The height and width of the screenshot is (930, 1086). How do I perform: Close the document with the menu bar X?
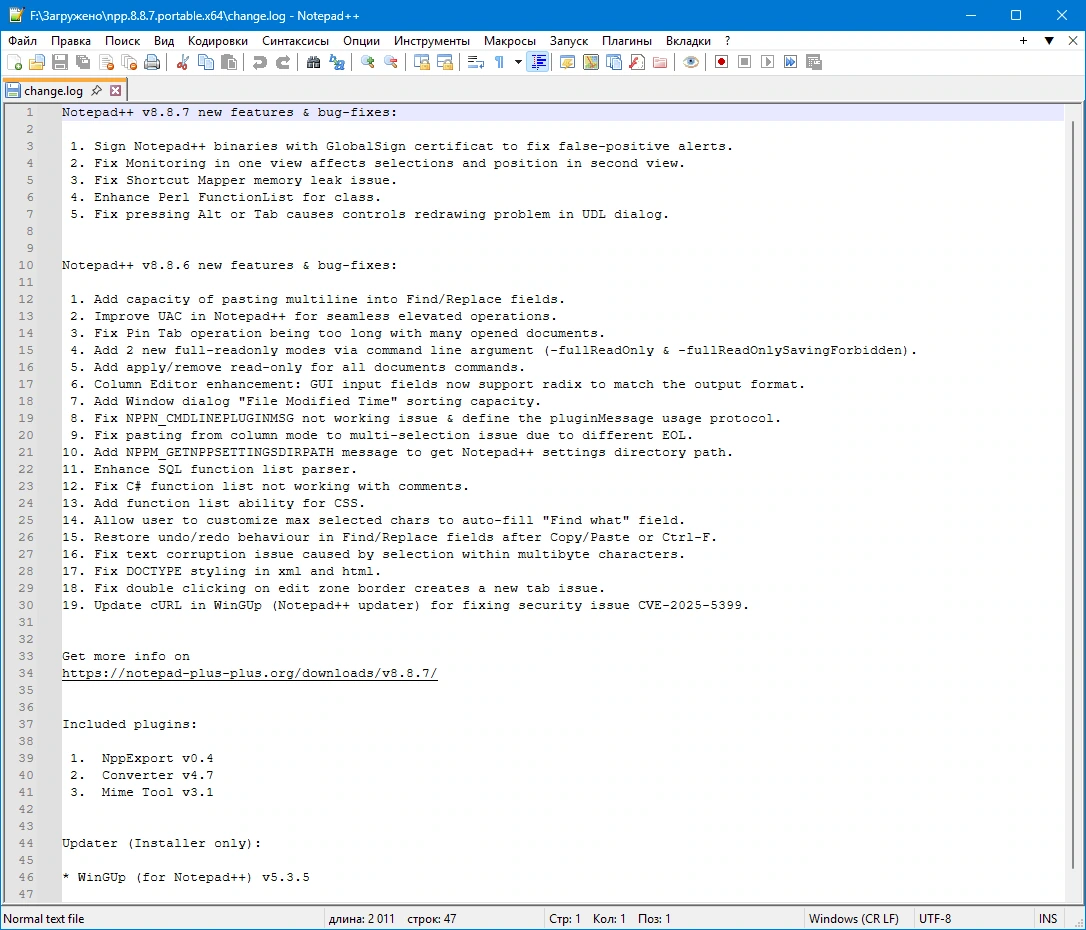[x=1073, y=41]
